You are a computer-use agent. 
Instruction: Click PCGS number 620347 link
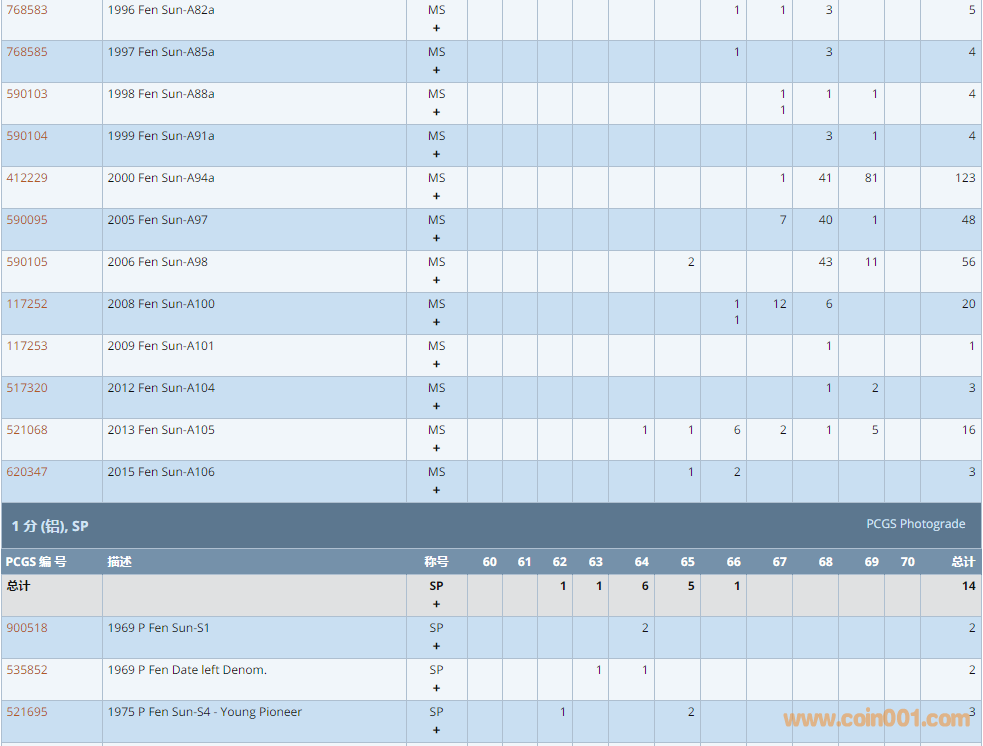click(x=27, y=472)
